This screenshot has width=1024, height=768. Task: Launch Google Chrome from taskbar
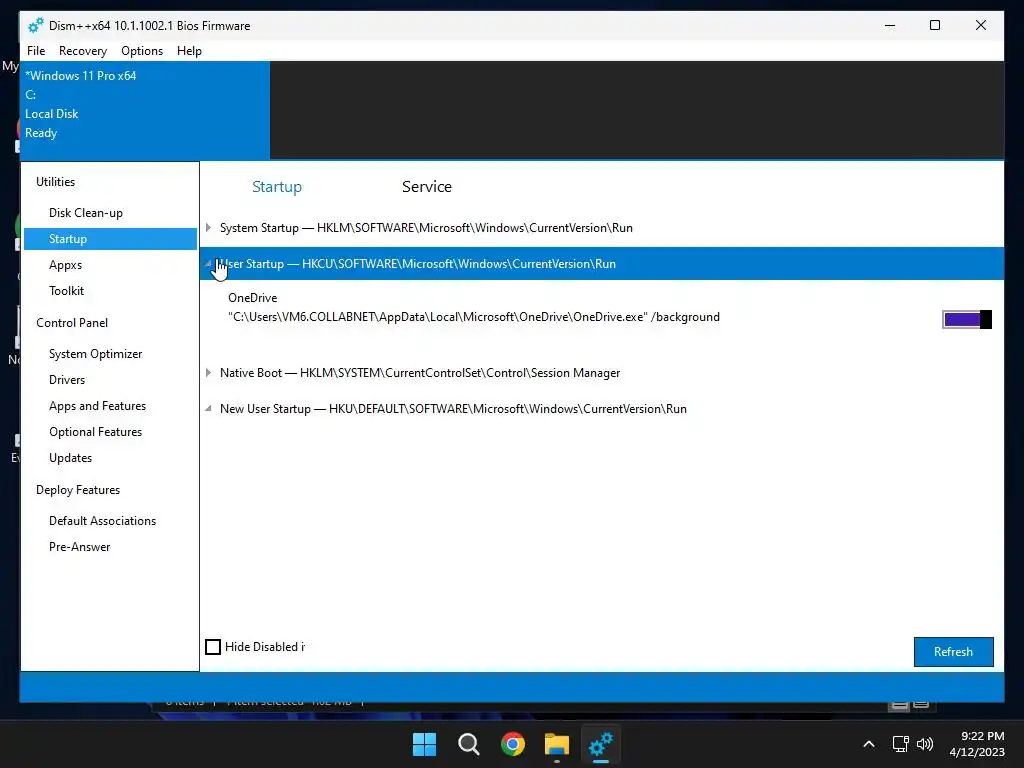pyautogui.click(x=513, y=744)
